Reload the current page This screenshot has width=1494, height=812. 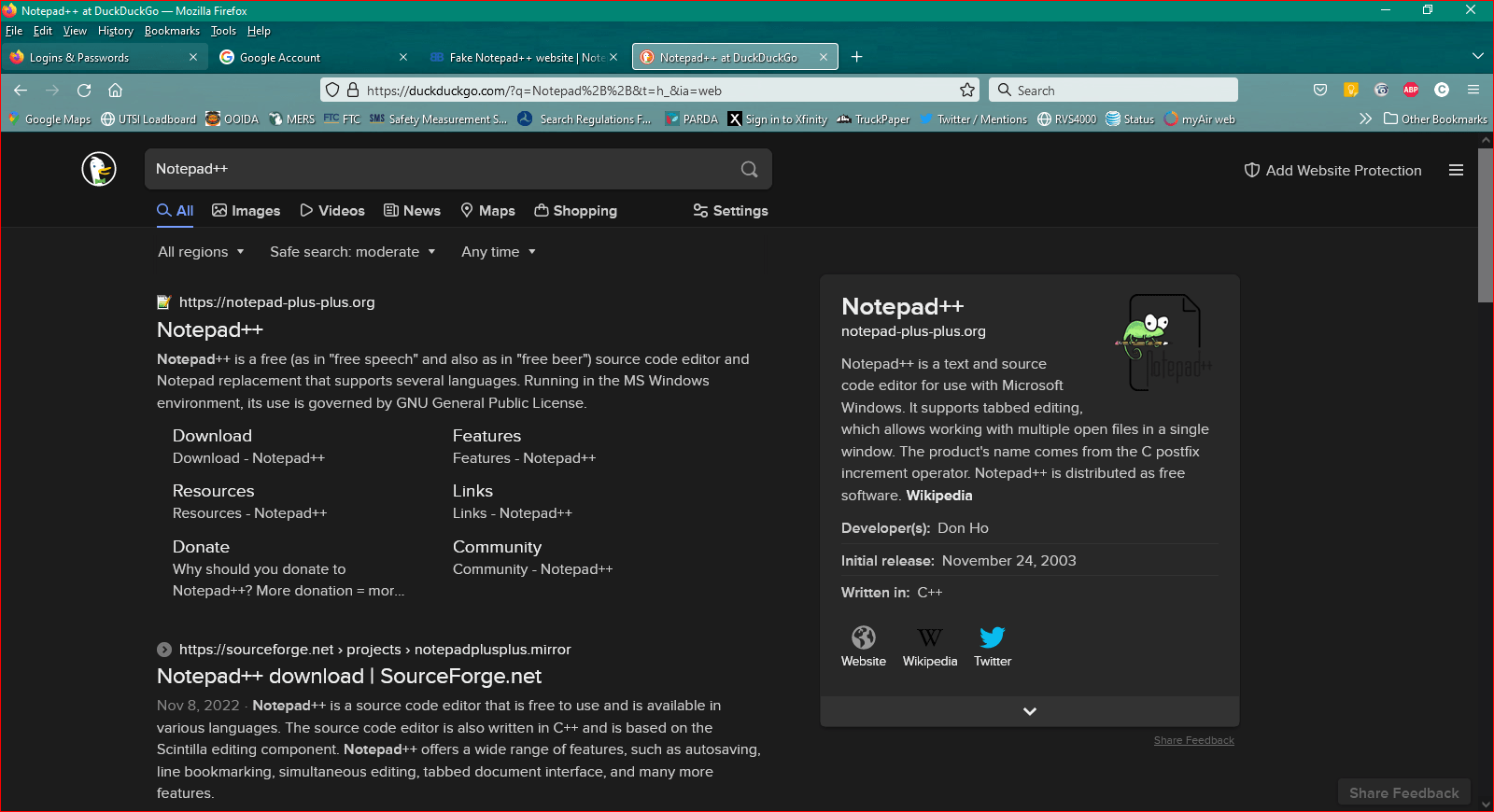(x=84, y=91)
